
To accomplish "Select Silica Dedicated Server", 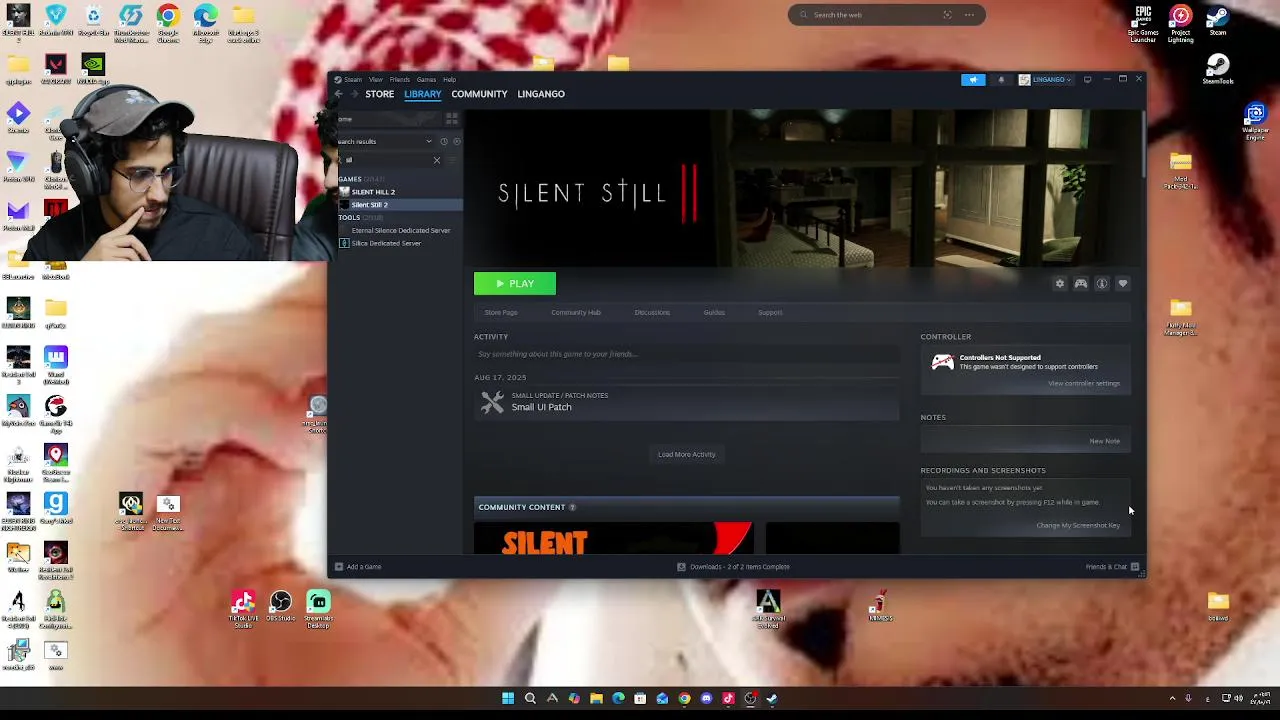I will pyautogui.click(x=400, y=243).
